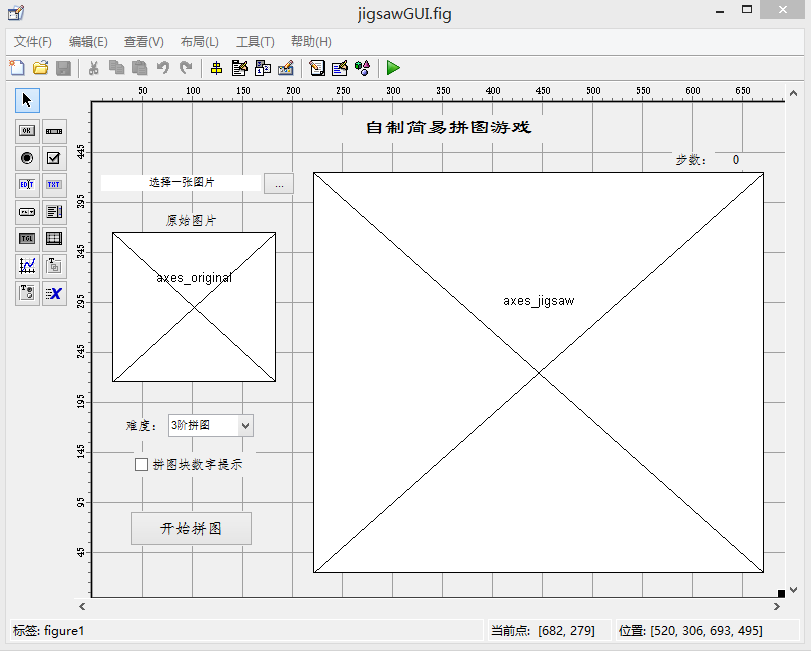This screenshot has width=811, height=651.
Task: Open the Align Objects tool
Action: [x=216, y=68]
